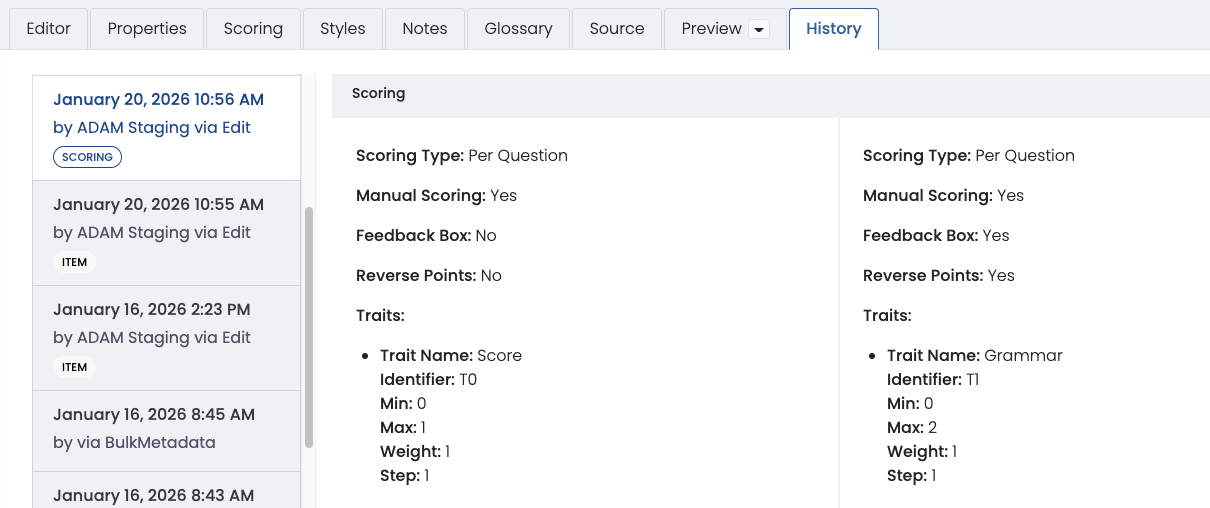Choose the January 16, 2026 2:23 PM revision

pyautogui.click(x=151, y=310)
